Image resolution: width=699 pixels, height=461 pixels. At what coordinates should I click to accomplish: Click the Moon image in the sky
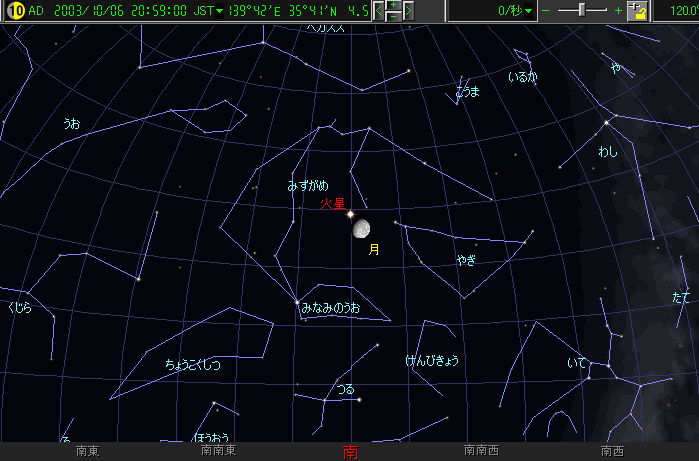click(361, 229)
